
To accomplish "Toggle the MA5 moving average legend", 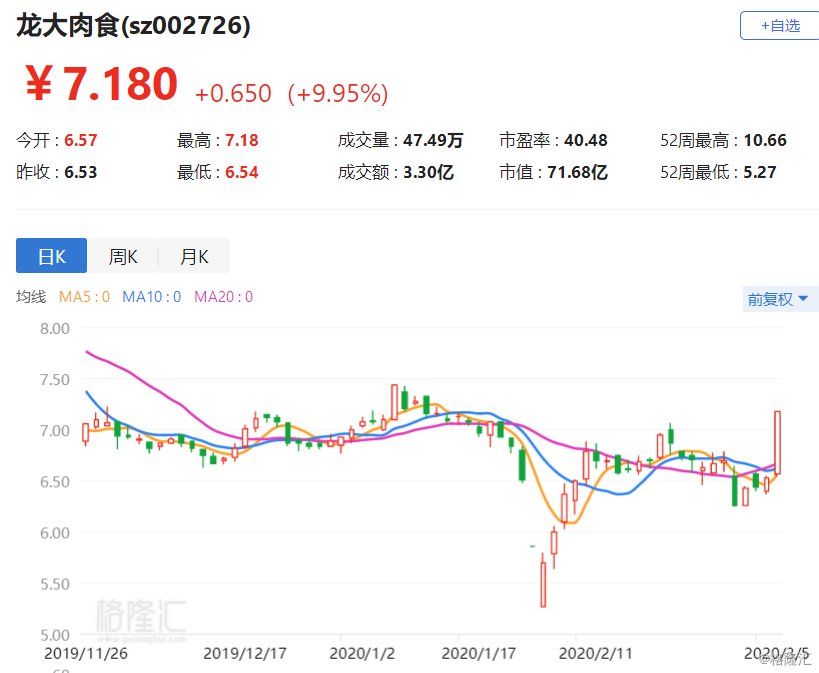I will pyautogui.click(x=84, y=297).
